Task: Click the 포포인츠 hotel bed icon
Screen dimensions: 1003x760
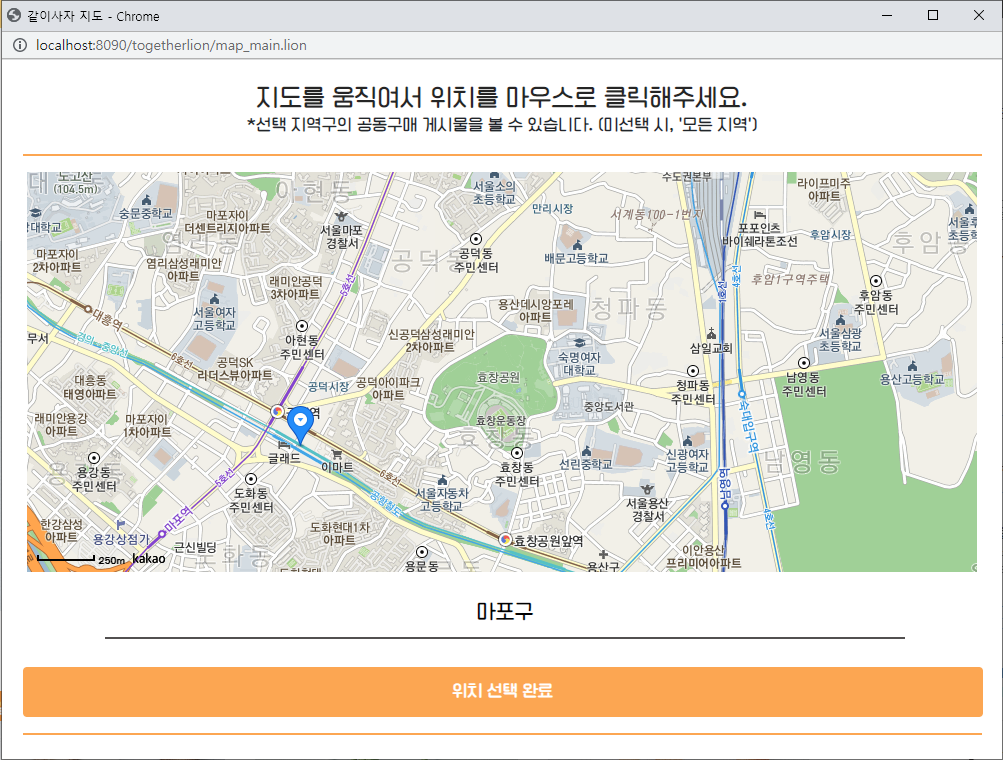Action: [x=759, y=214]
